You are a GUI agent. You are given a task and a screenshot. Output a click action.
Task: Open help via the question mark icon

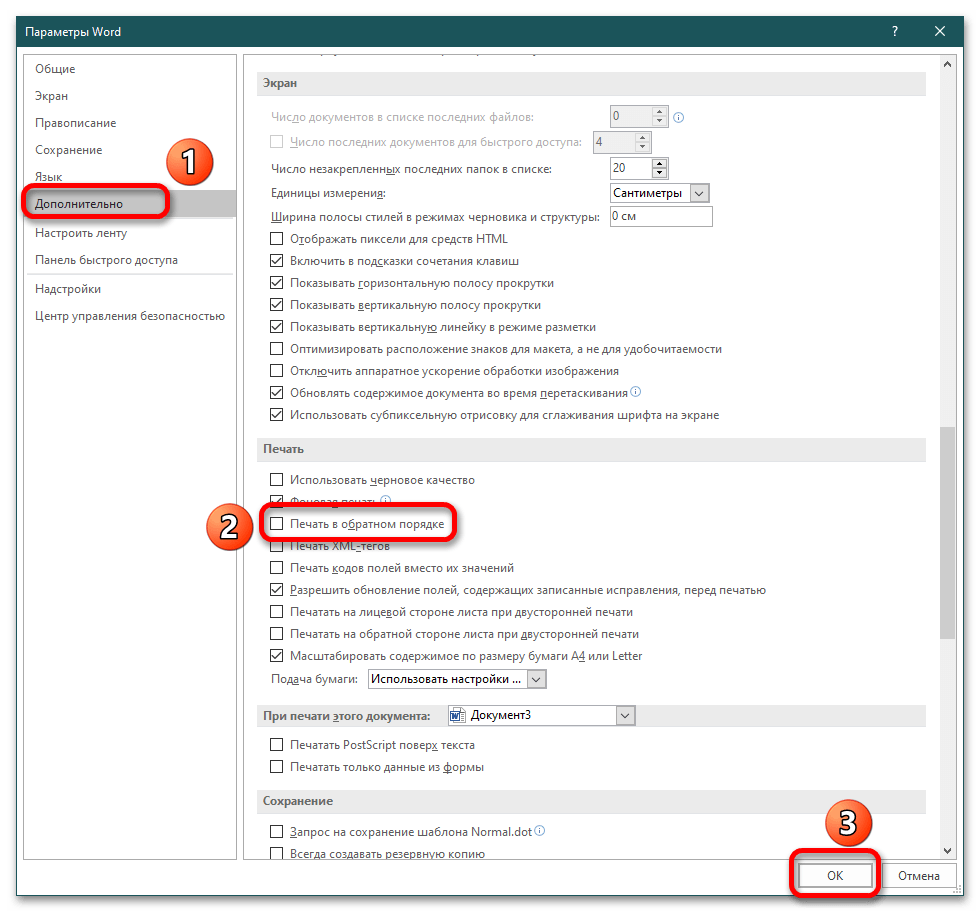[894, 31]
